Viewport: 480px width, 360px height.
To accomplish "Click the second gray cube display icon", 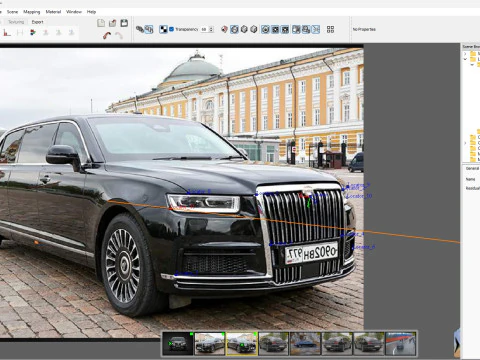I will (254, 29).
